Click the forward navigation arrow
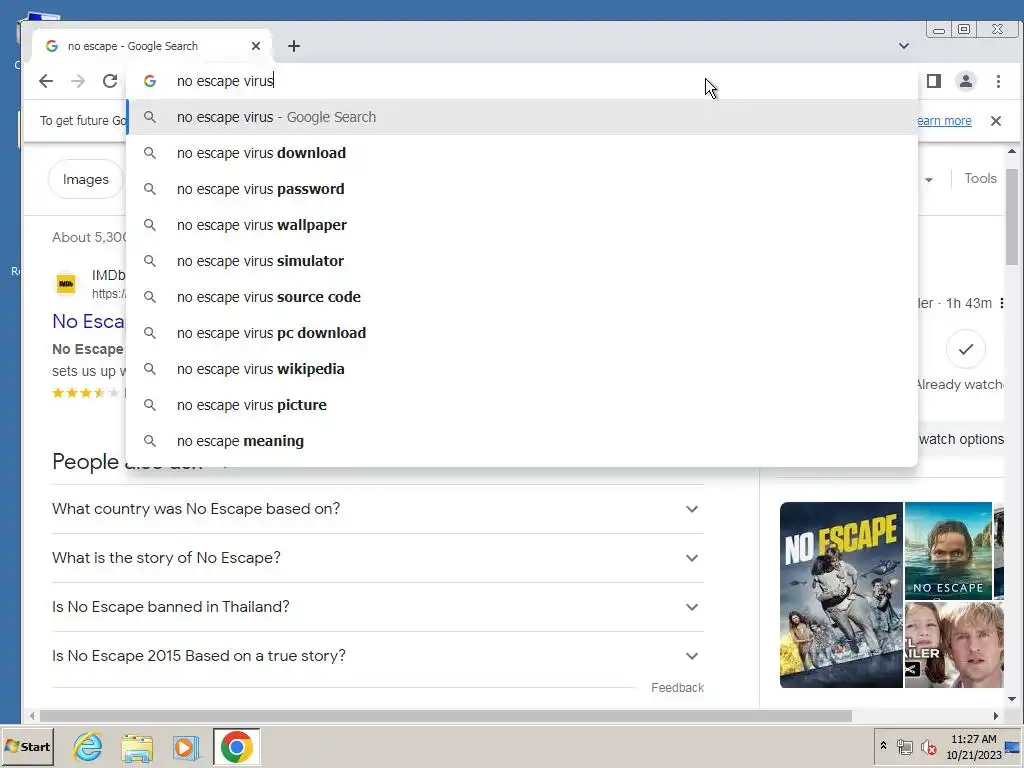 pos(78,81)
